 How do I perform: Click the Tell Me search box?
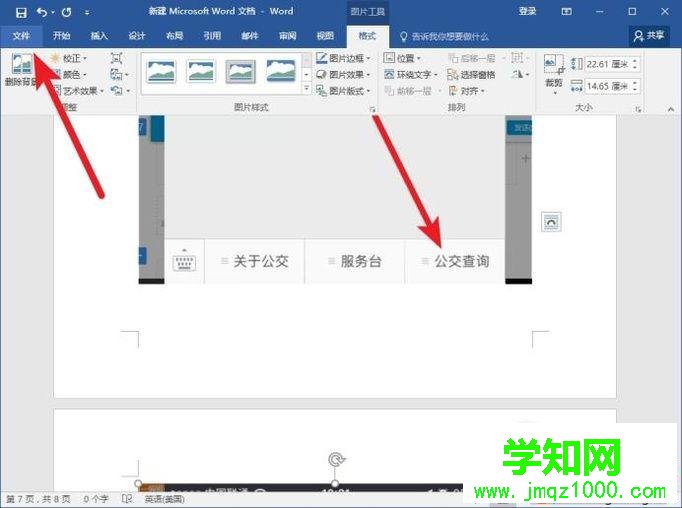point(444,37)
